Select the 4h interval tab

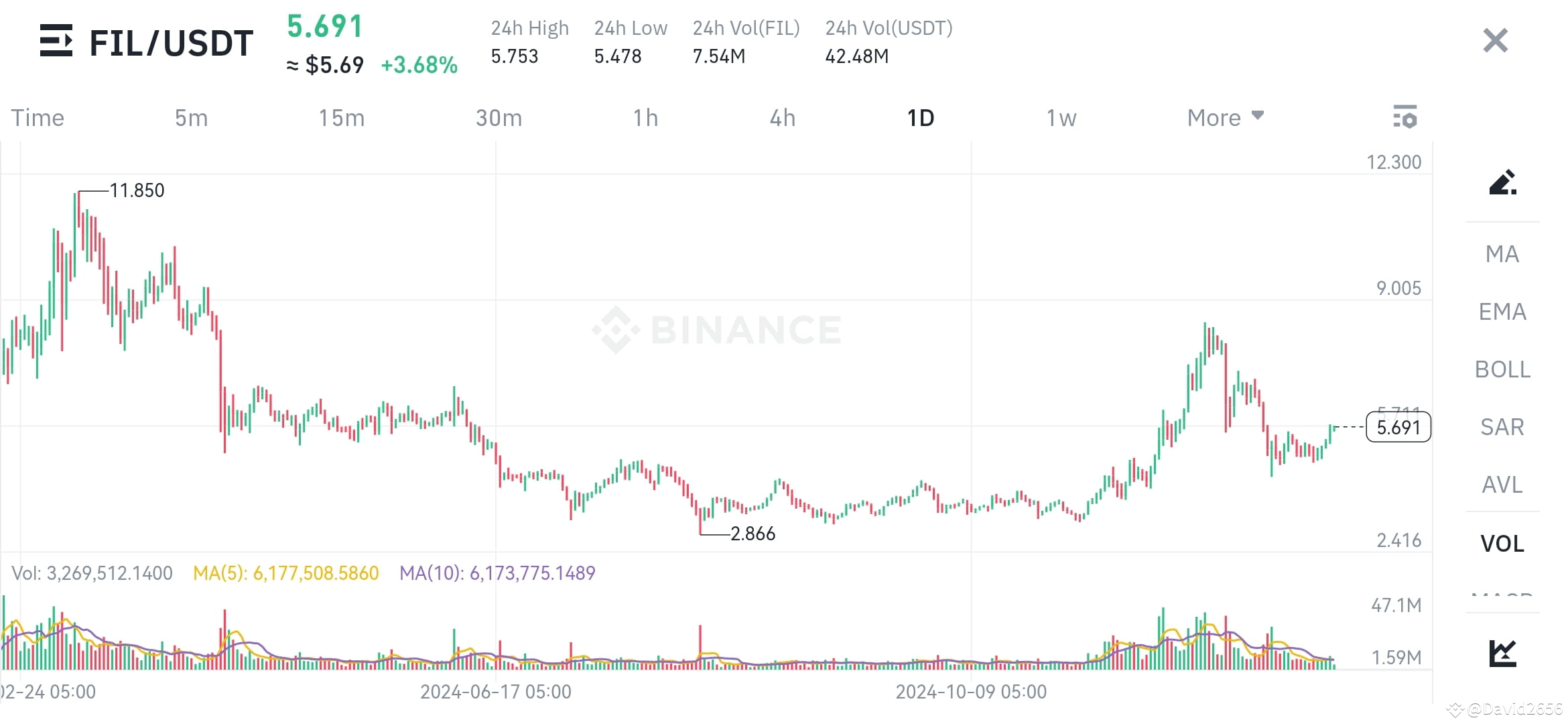(782, 117)
